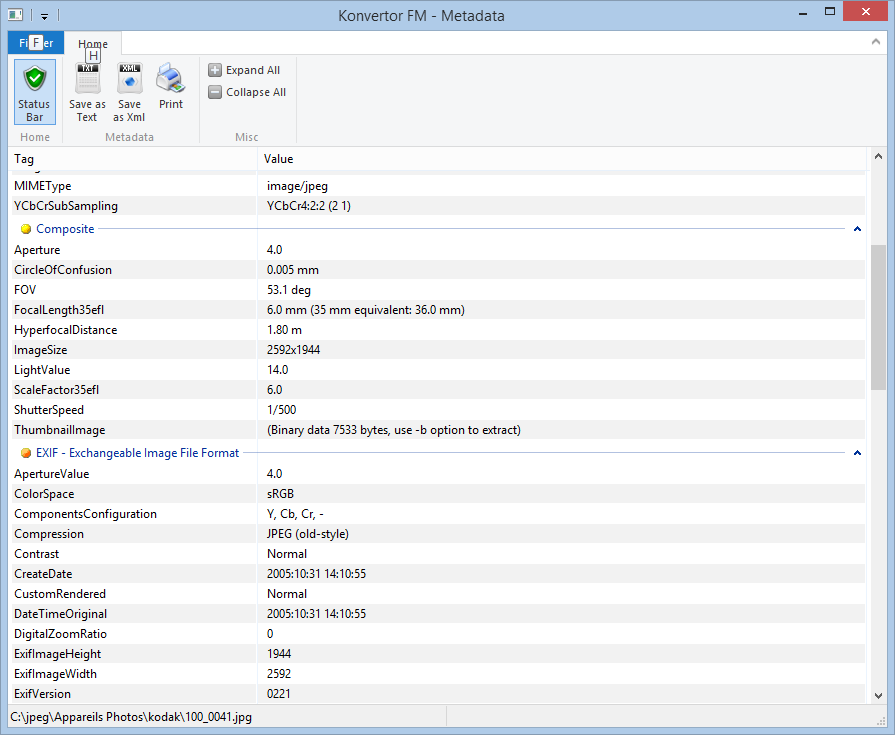Image resolution: width=895 pixels, height=735 pixels.
Task: Select the CreateDate row
Action: 437,574
